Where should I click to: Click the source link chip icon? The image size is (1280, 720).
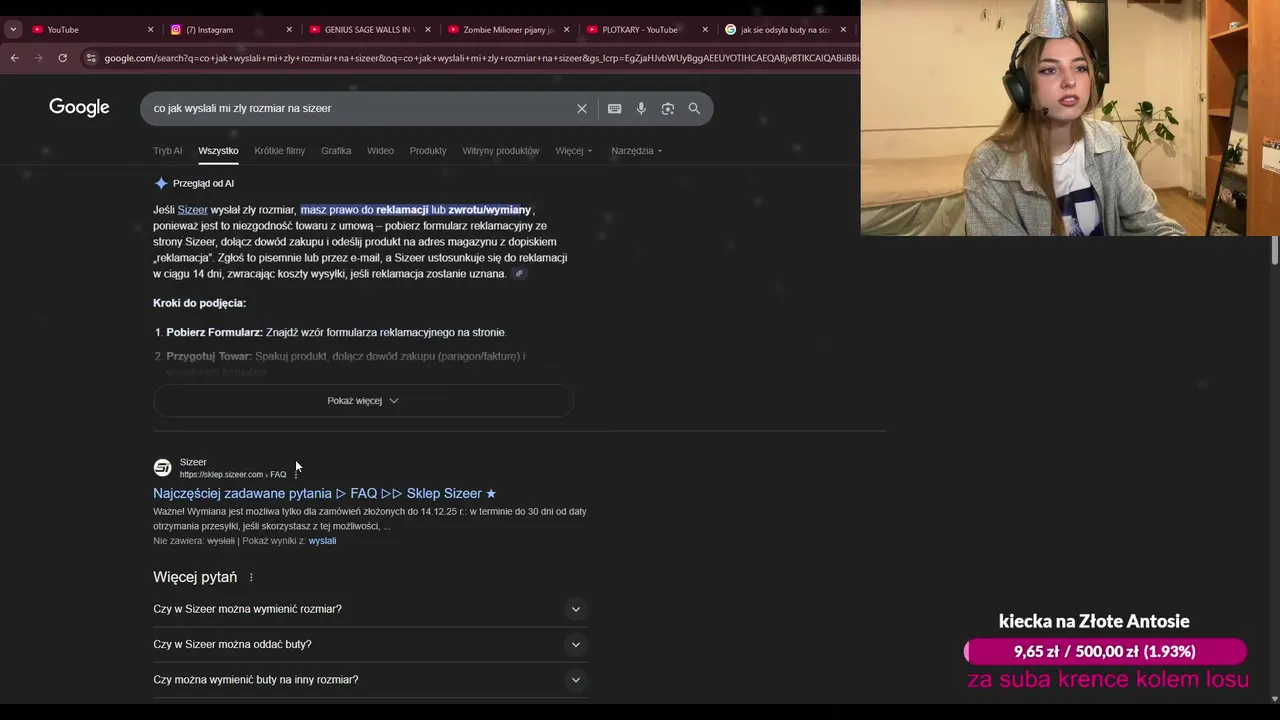coord(519,274)
